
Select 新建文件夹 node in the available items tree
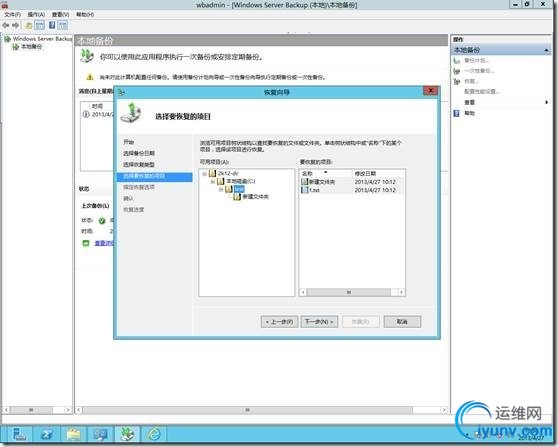pyautogui.click(x=256, y=196)
